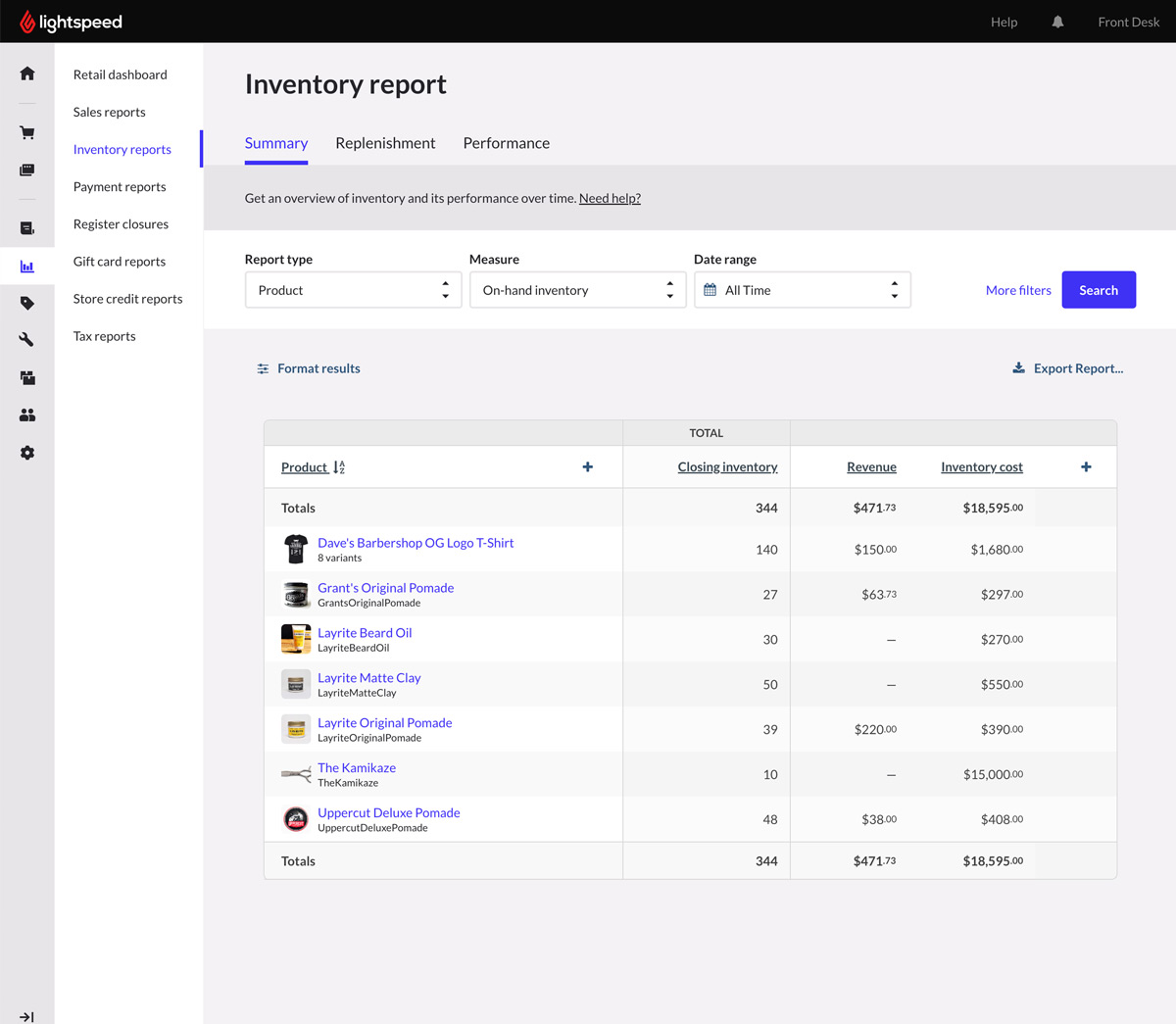The image size is (1176, 1024).
Task: Add column with plus next to Inventory cost
Action: [x=1086, y=467]
